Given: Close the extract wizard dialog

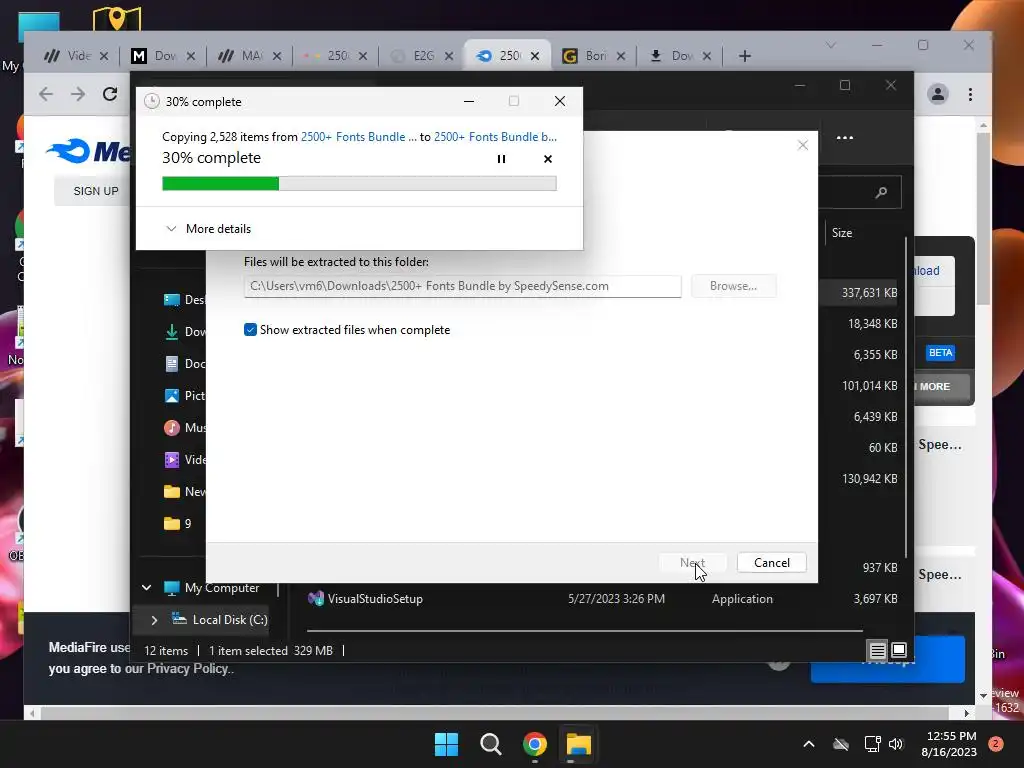Looking at the screenshot, I should 803,145.
